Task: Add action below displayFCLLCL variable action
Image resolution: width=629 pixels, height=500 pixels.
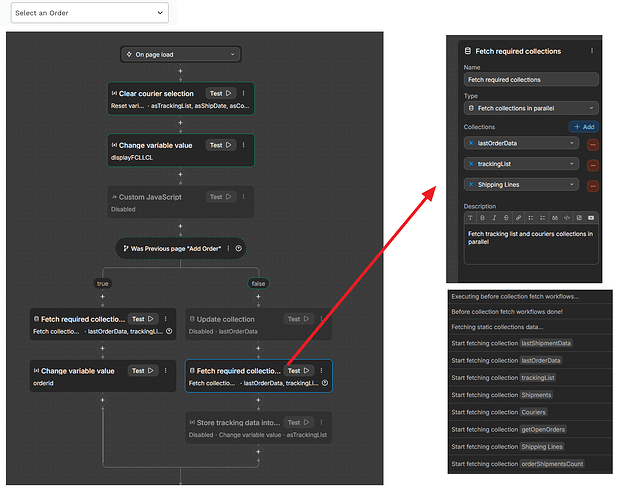Action: coord(181,175)
